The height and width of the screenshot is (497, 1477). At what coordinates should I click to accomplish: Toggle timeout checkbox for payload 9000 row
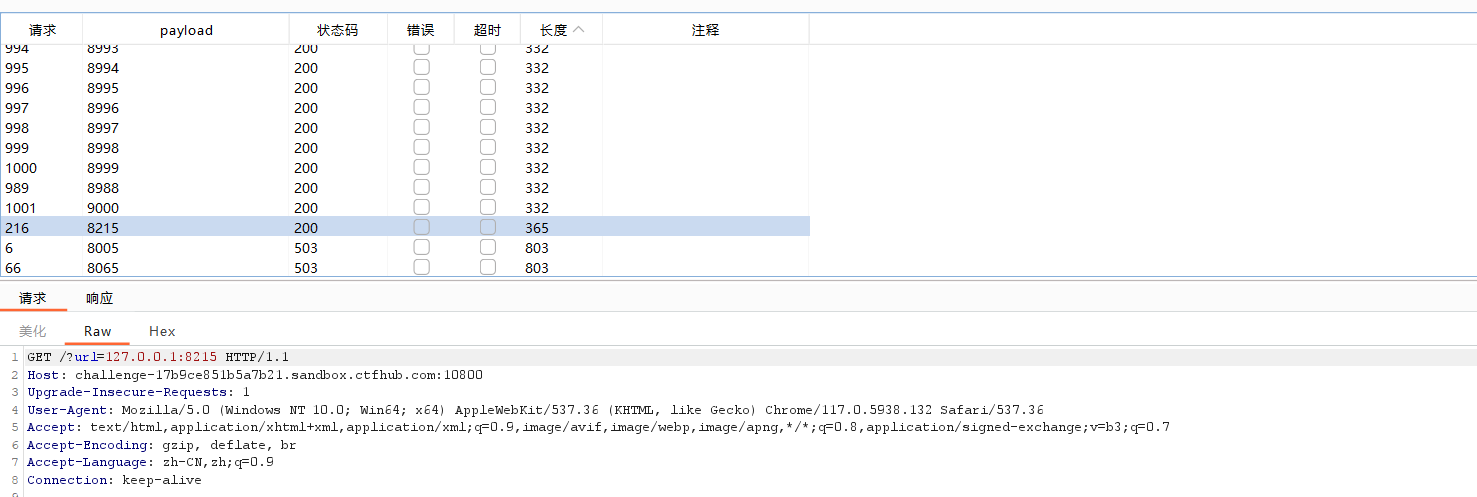pyautogui.click(x=488, y=208)
